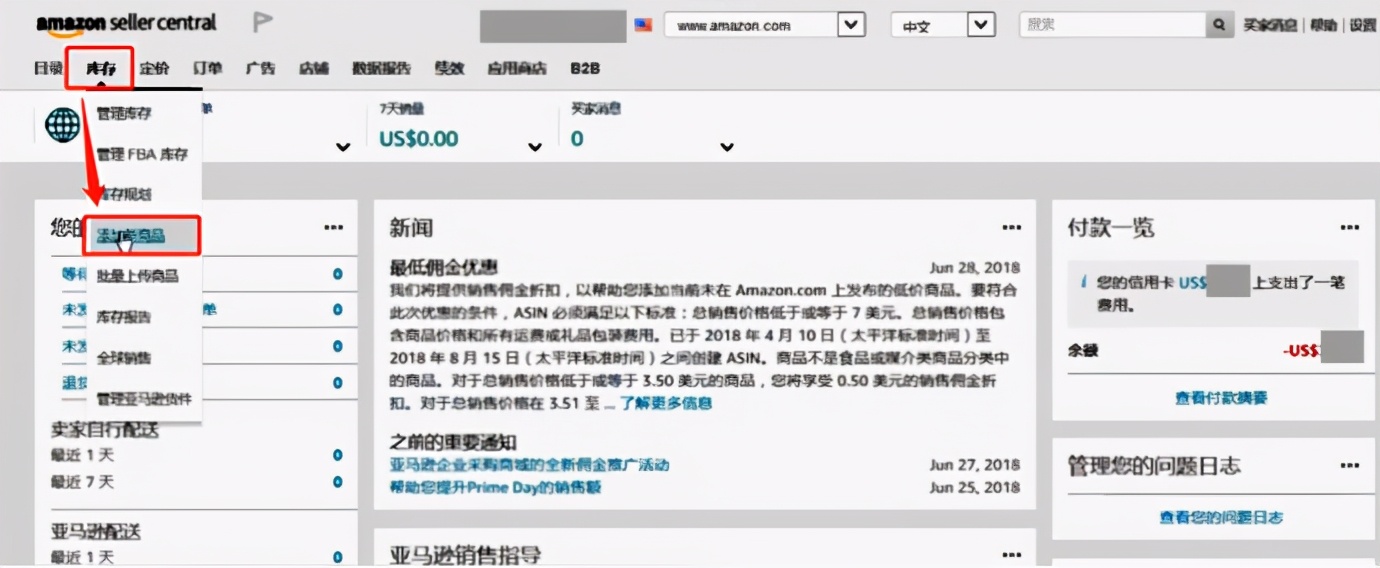Select 批量上传商品 from the dropdown menu
Image resolution: width=1380 pixels, height=568 pixels.
click(x=138, y=275)
